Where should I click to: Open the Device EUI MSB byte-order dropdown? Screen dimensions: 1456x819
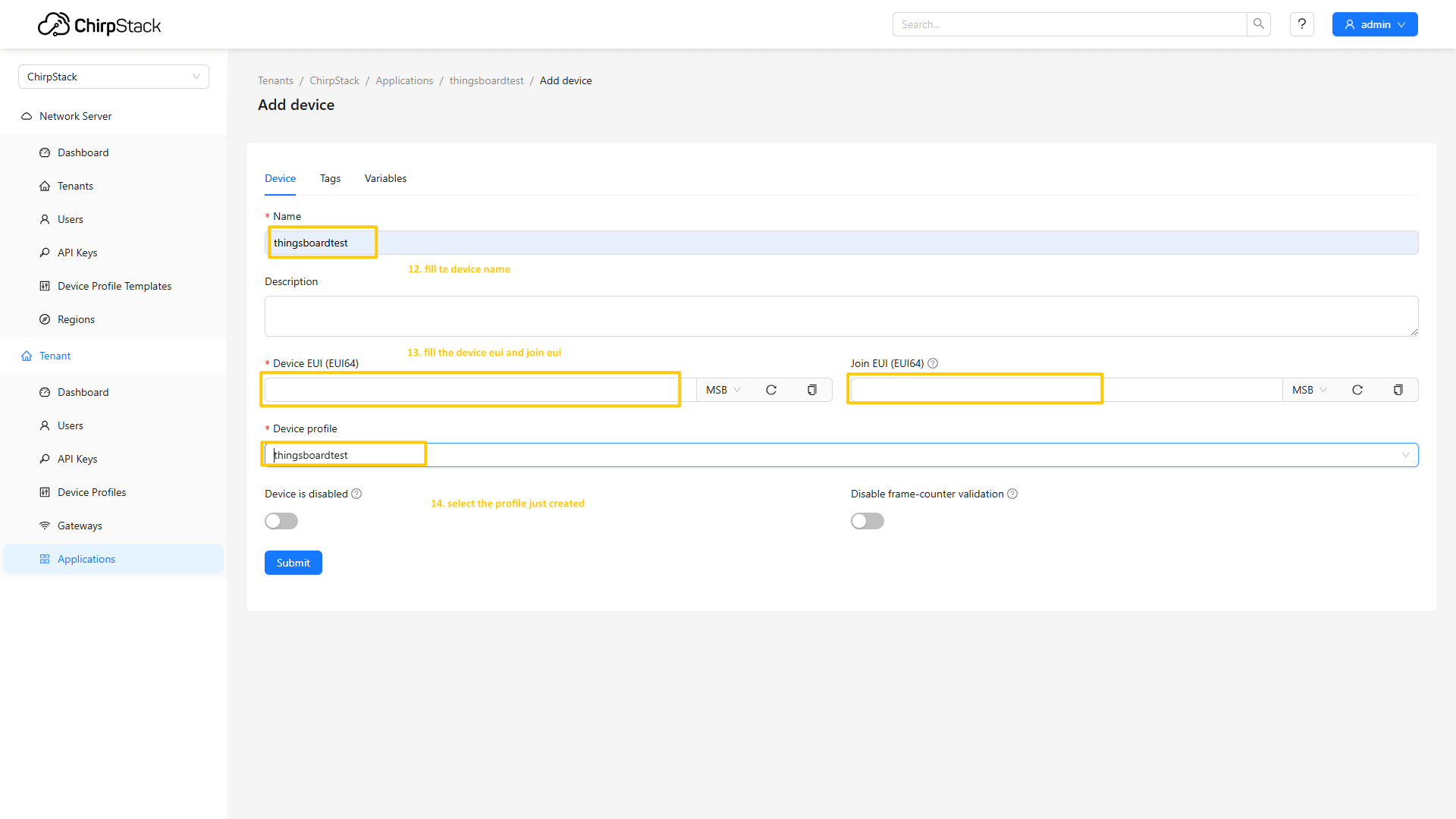(x=723, y=390)
